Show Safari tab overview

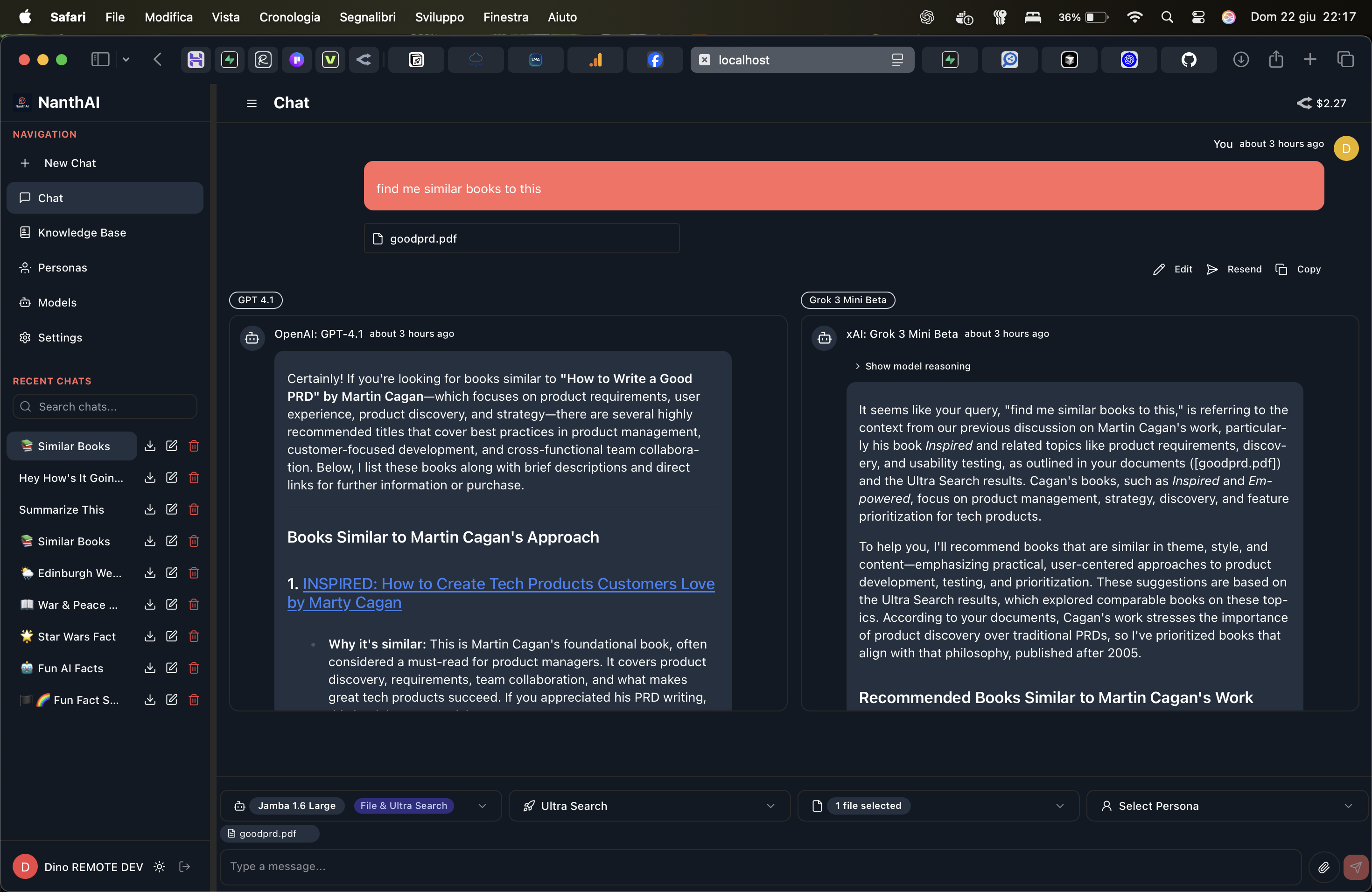click(1345, 59)
